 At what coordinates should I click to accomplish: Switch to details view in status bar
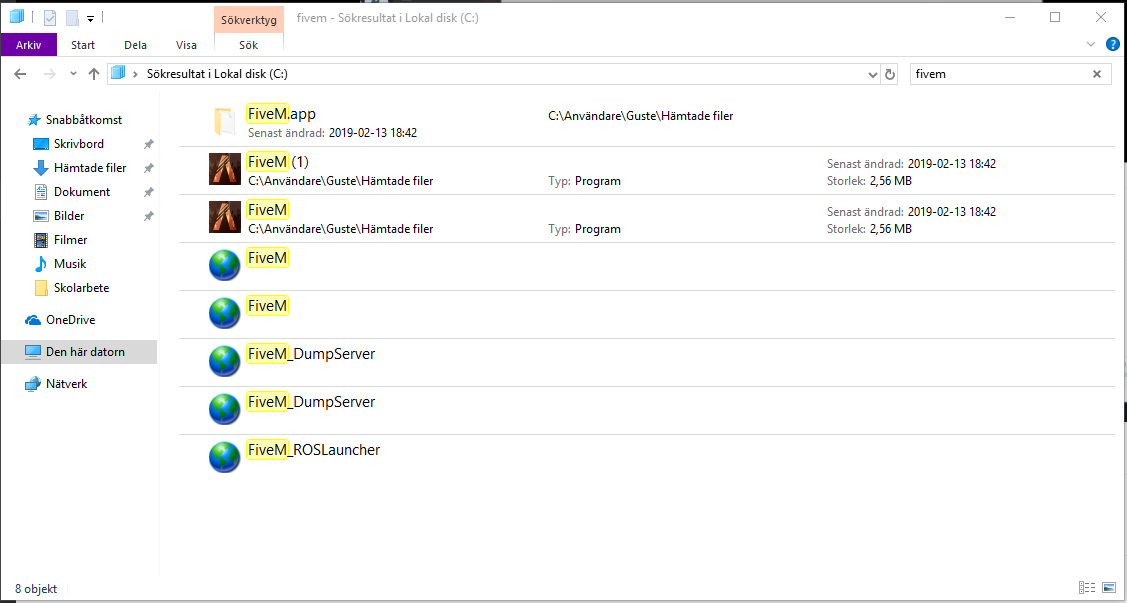(x=1087, y=588)
